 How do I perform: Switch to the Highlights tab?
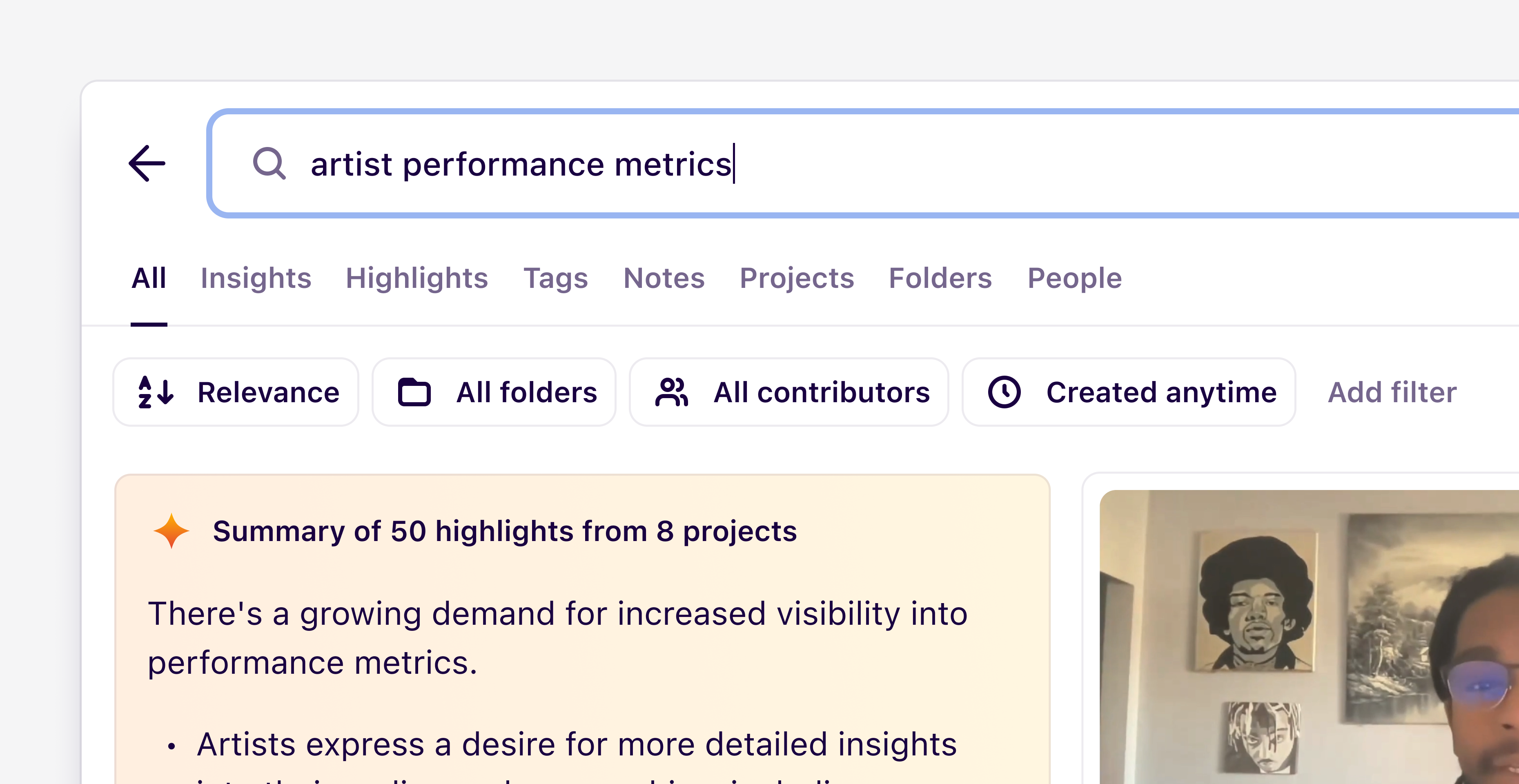(416, 278)
